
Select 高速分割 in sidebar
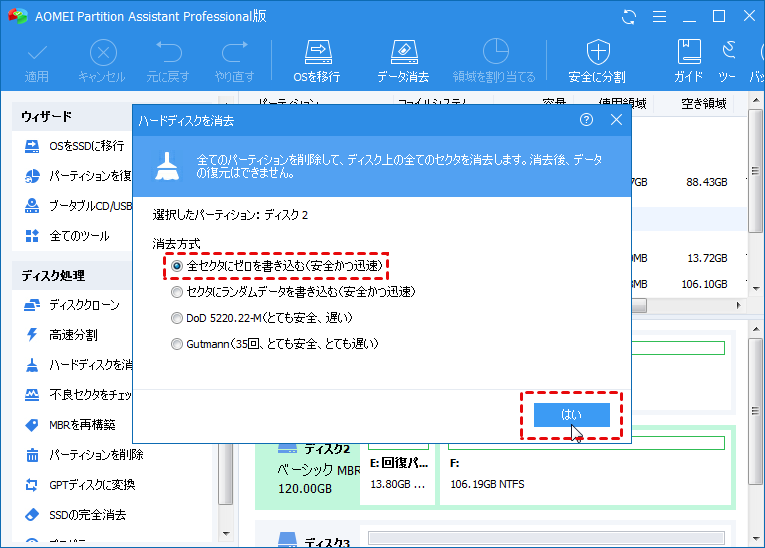tap(61, 335)
